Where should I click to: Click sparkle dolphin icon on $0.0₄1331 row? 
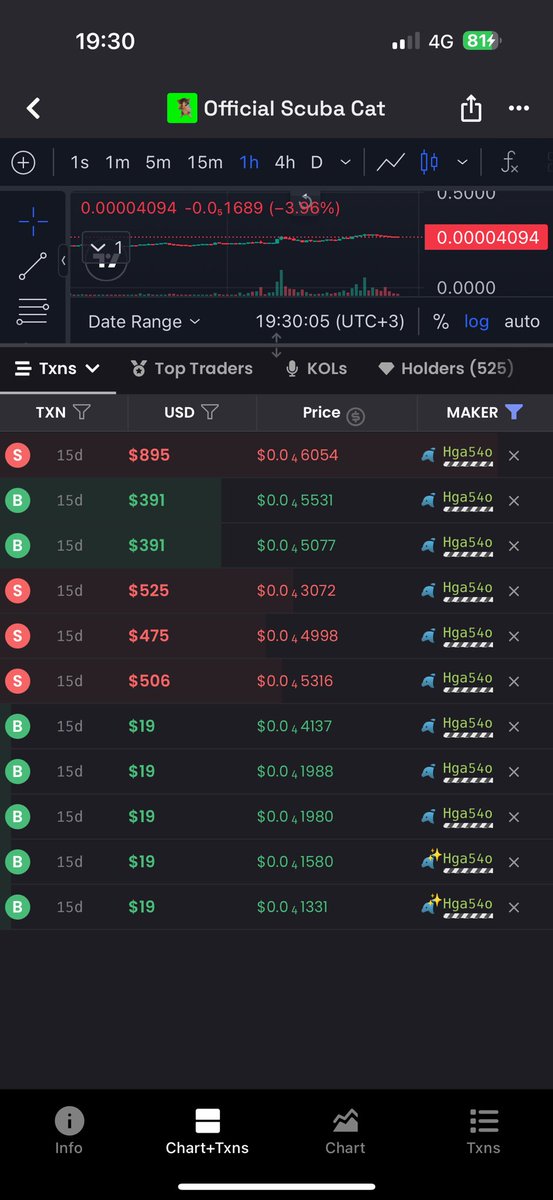click(431, 906)
